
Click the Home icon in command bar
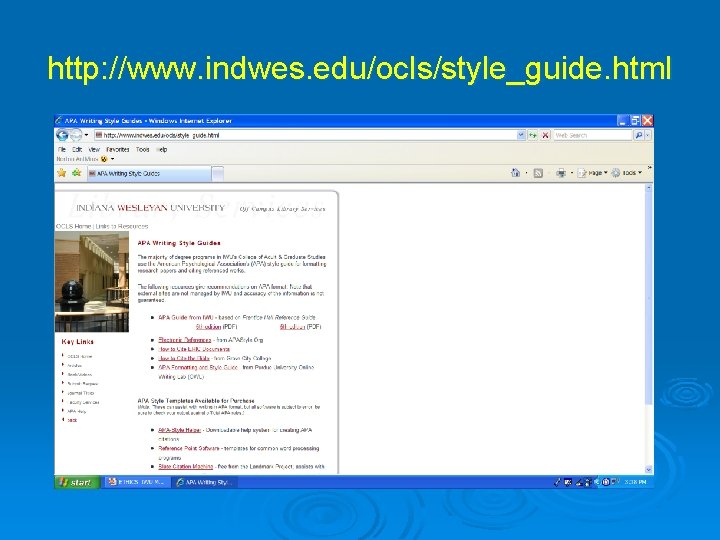515,173
